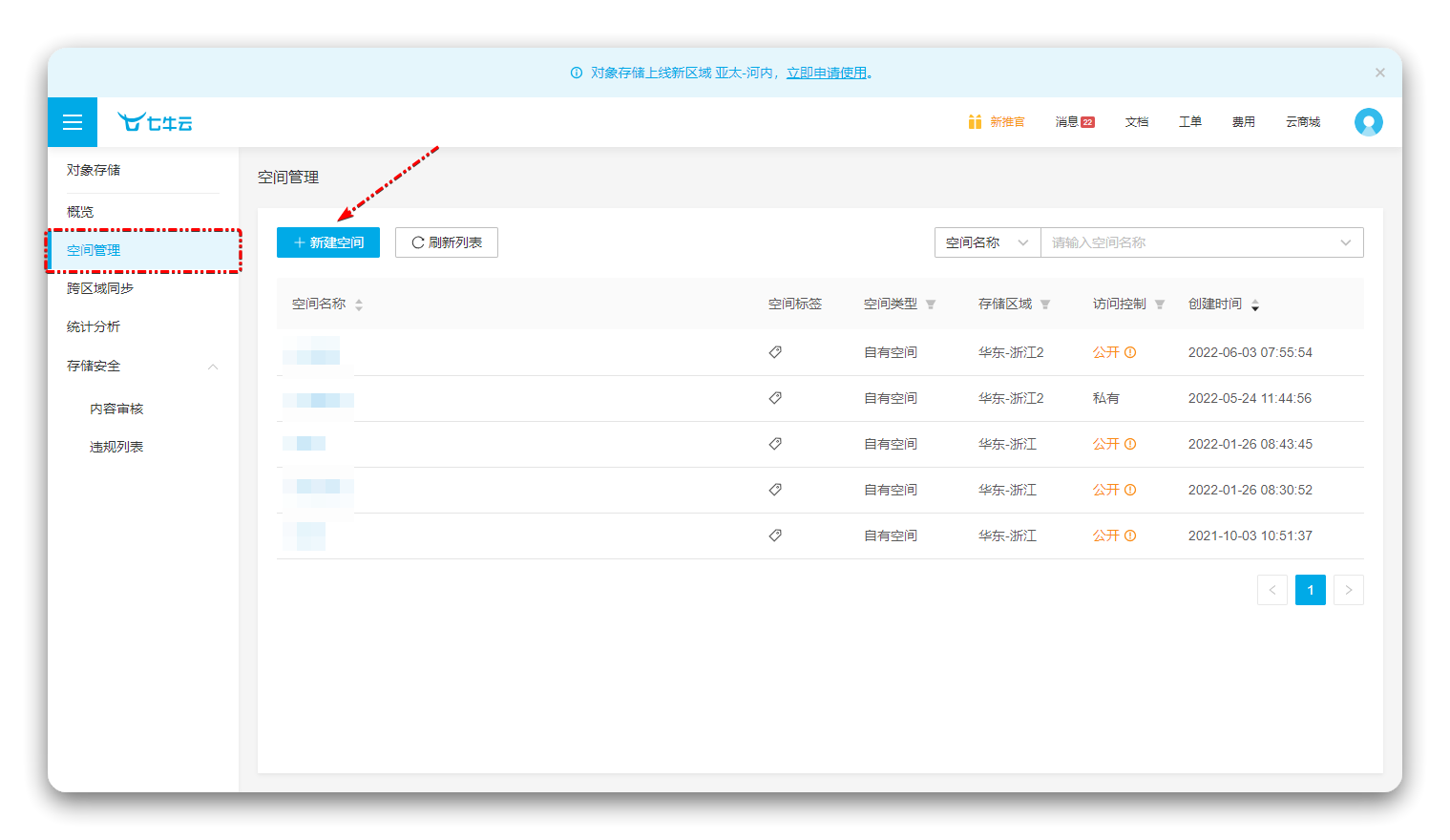Click tag icon in the 2022-05-24 11:44:56 row
Image resolution: width=1450 pixels, height=840 pixels.
click(775, 398)
